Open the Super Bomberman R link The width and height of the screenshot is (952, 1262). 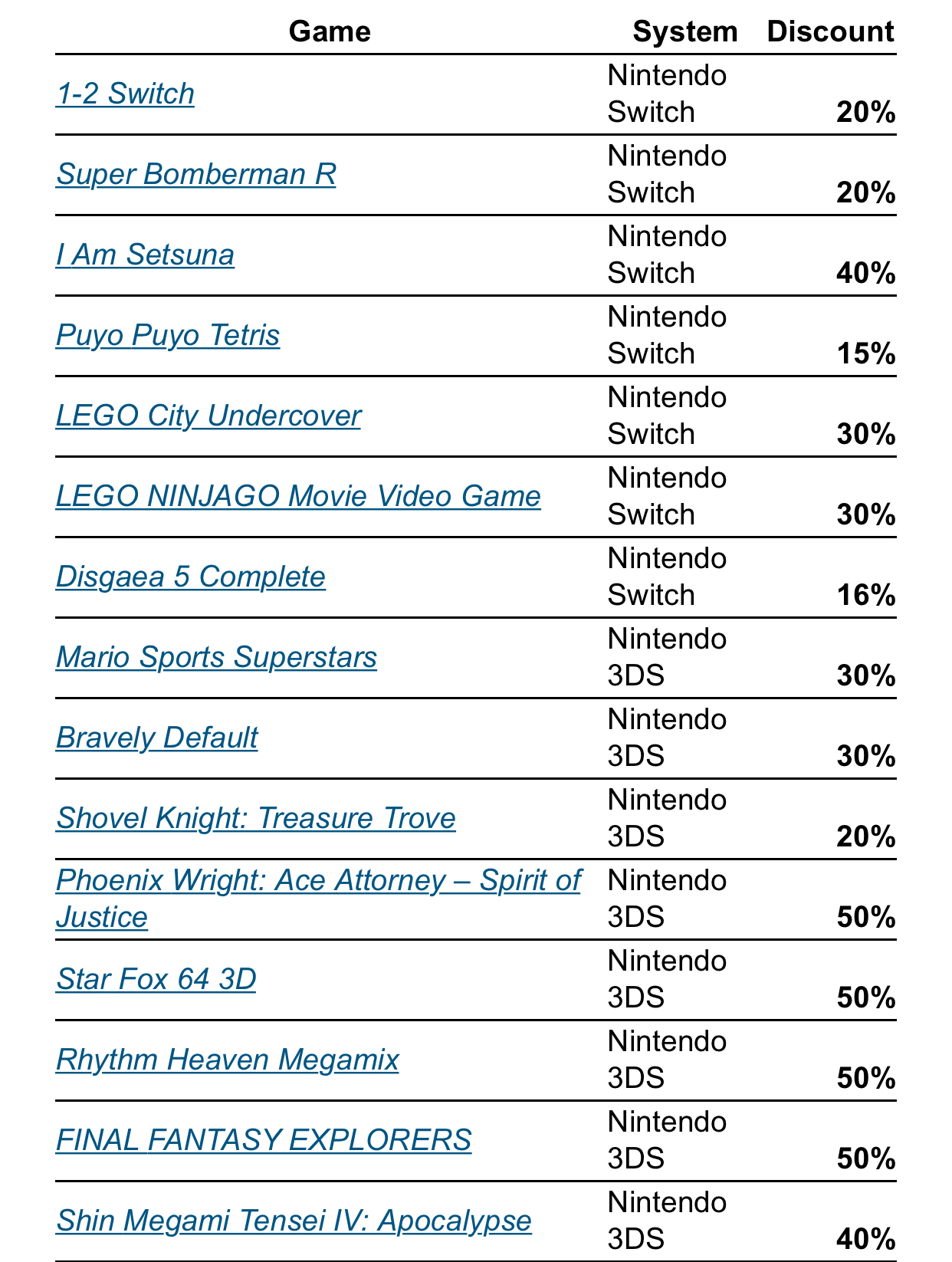[196, 175]
